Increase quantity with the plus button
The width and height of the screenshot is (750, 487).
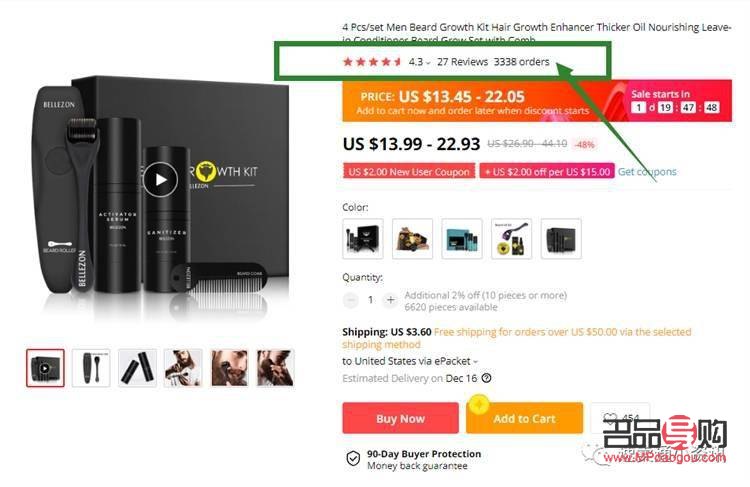tap(390, 300)
